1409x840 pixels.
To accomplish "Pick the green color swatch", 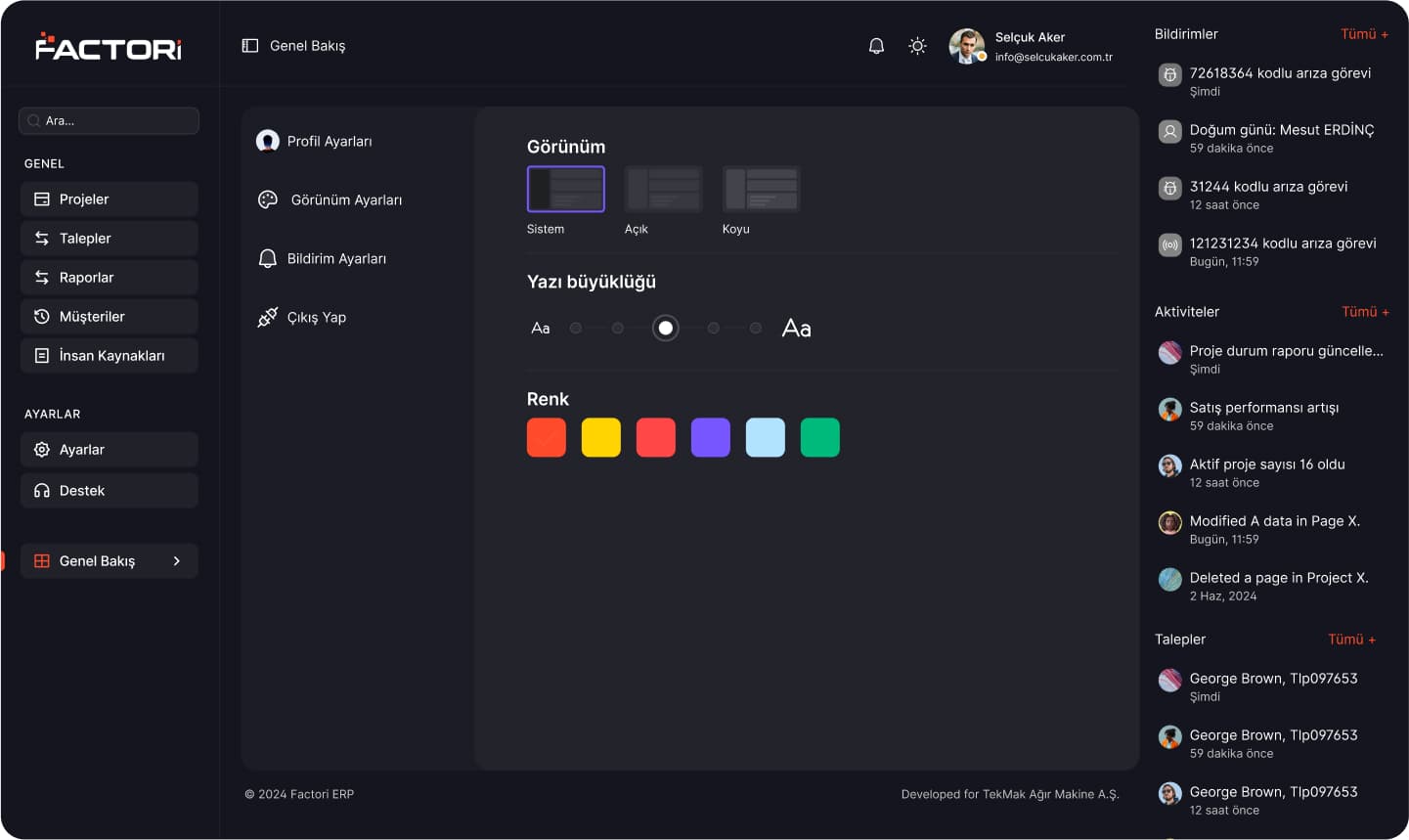I will coord(820,437).
